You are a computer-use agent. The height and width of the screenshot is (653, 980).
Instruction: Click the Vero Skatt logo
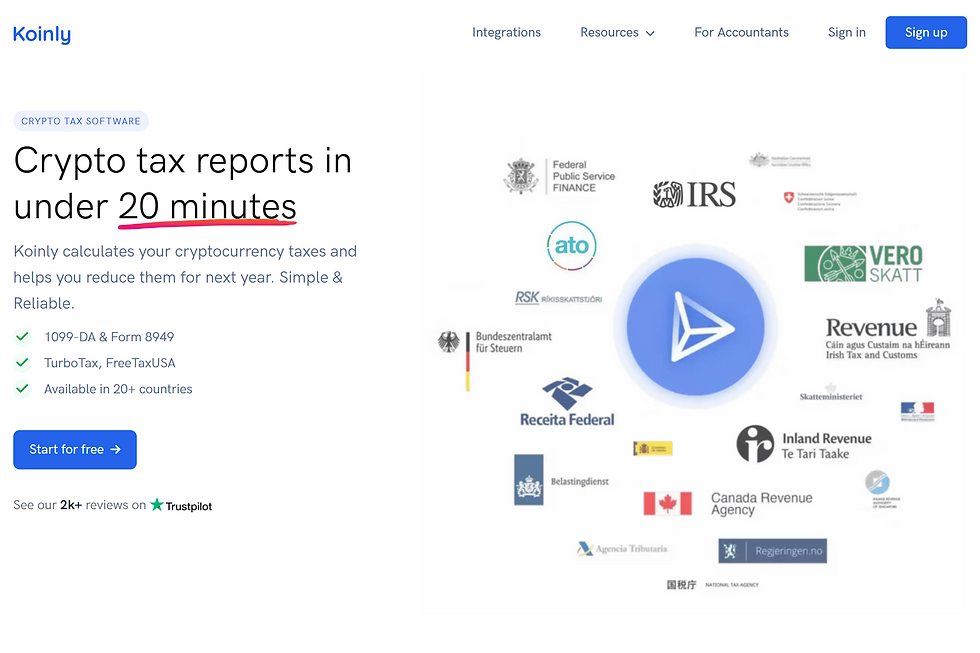click(863, 264)
